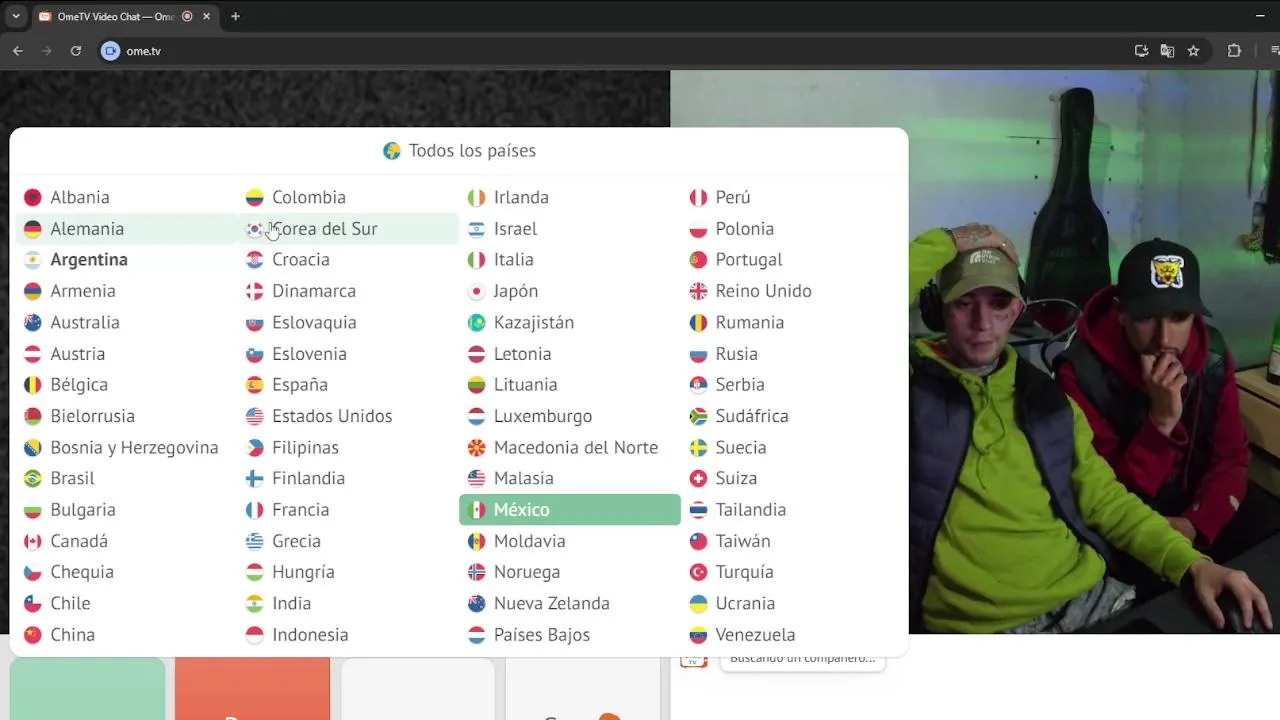Viewport: 1280px width, 720px height.
Task: Select China as country
Action: coord(126,635)
